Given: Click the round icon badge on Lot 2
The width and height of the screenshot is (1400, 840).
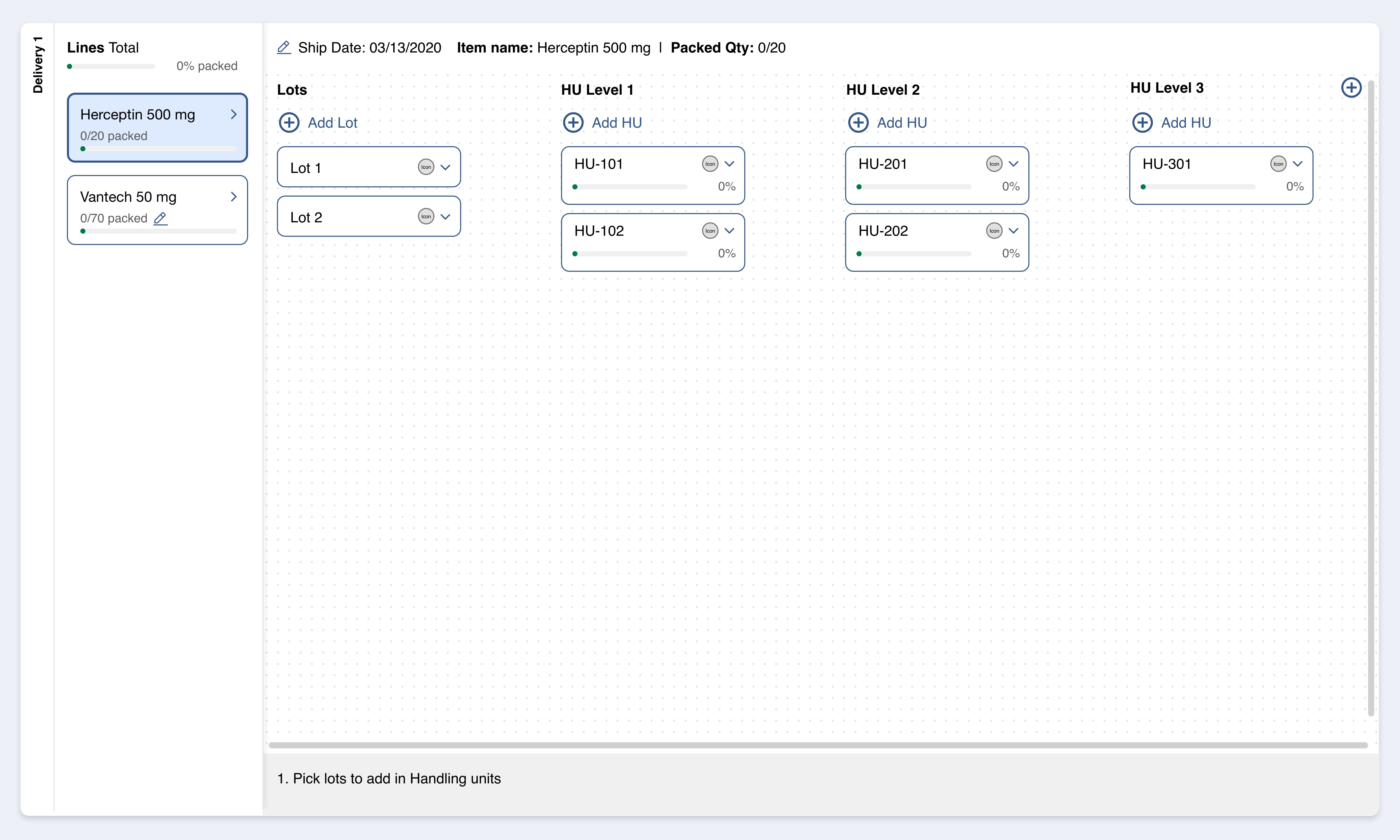Looking at the screenshot, I should coord(426,216).
